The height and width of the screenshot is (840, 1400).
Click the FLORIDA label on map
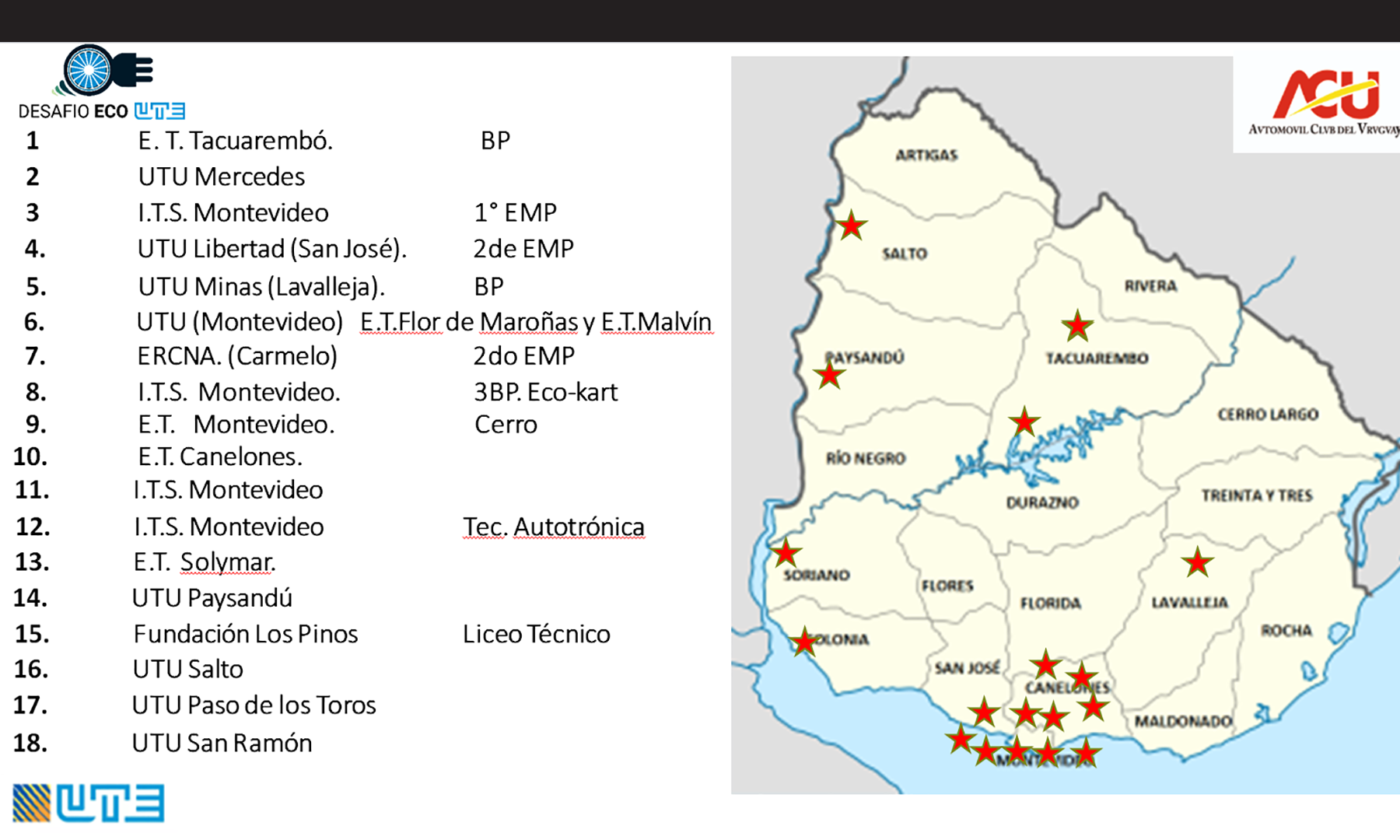[1051, 603]
